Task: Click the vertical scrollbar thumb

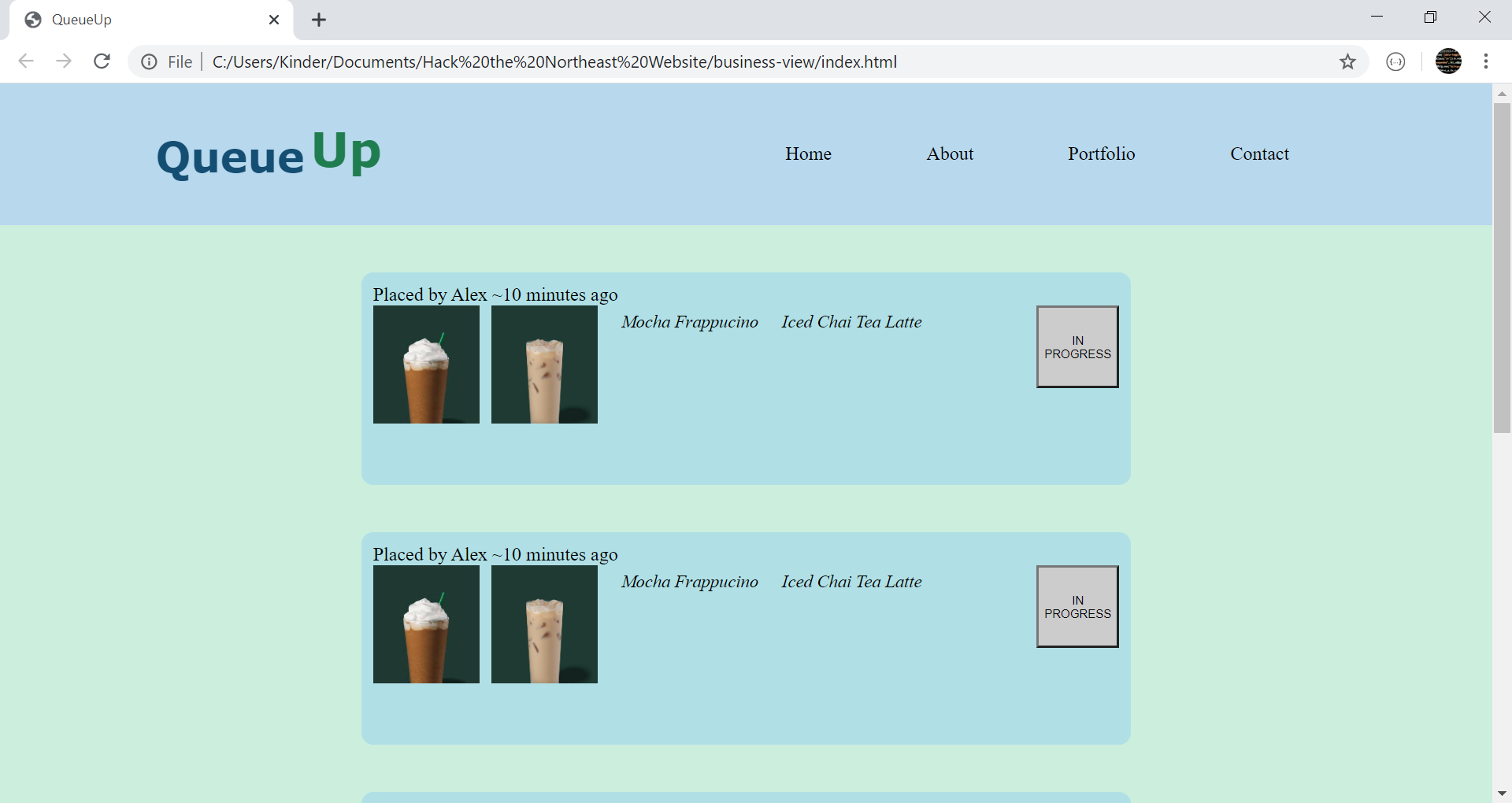Action: tap(1502, 268)
